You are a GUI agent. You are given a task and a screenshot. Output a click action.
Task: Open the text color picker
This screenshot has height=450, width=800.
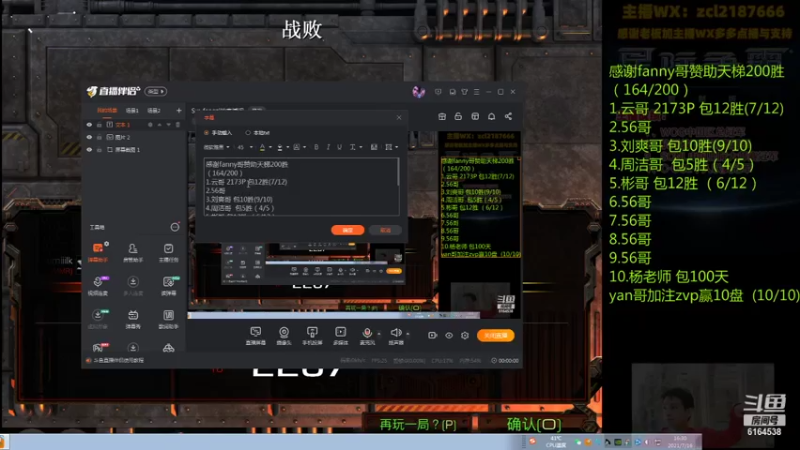pos(262,147)
